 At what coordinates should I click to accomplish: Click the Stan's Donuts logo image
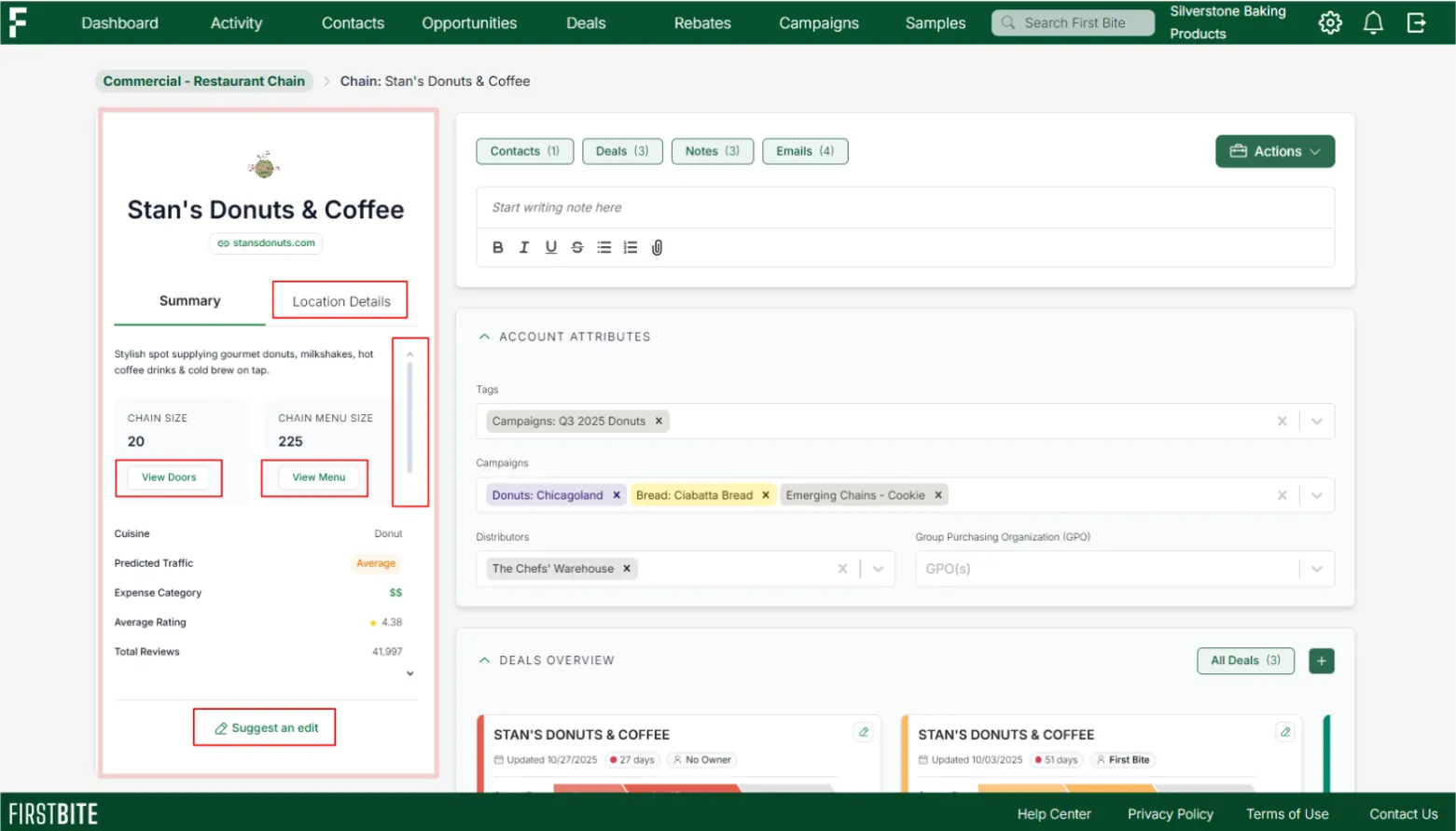(265, 166)
